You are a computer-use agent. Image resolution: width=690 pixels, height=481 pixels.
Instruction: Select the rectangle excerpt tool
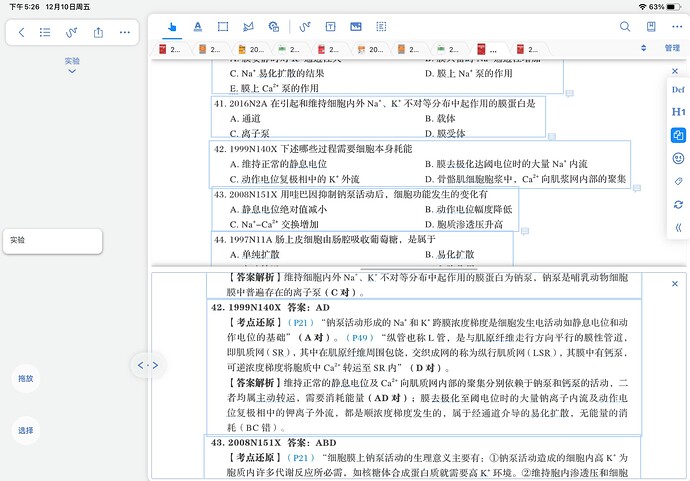point(223,27)
